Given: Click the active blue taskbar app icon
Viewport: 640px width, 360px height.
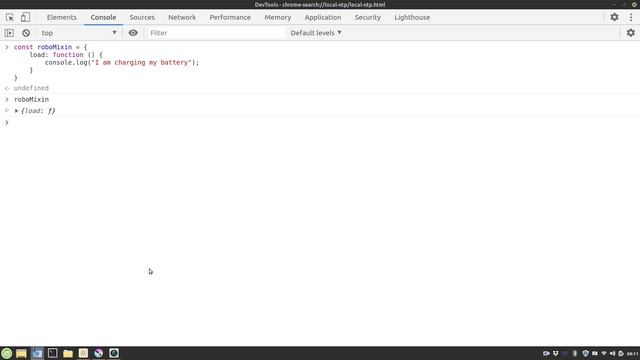Looking at the screenshot, I should pos(37,353).
